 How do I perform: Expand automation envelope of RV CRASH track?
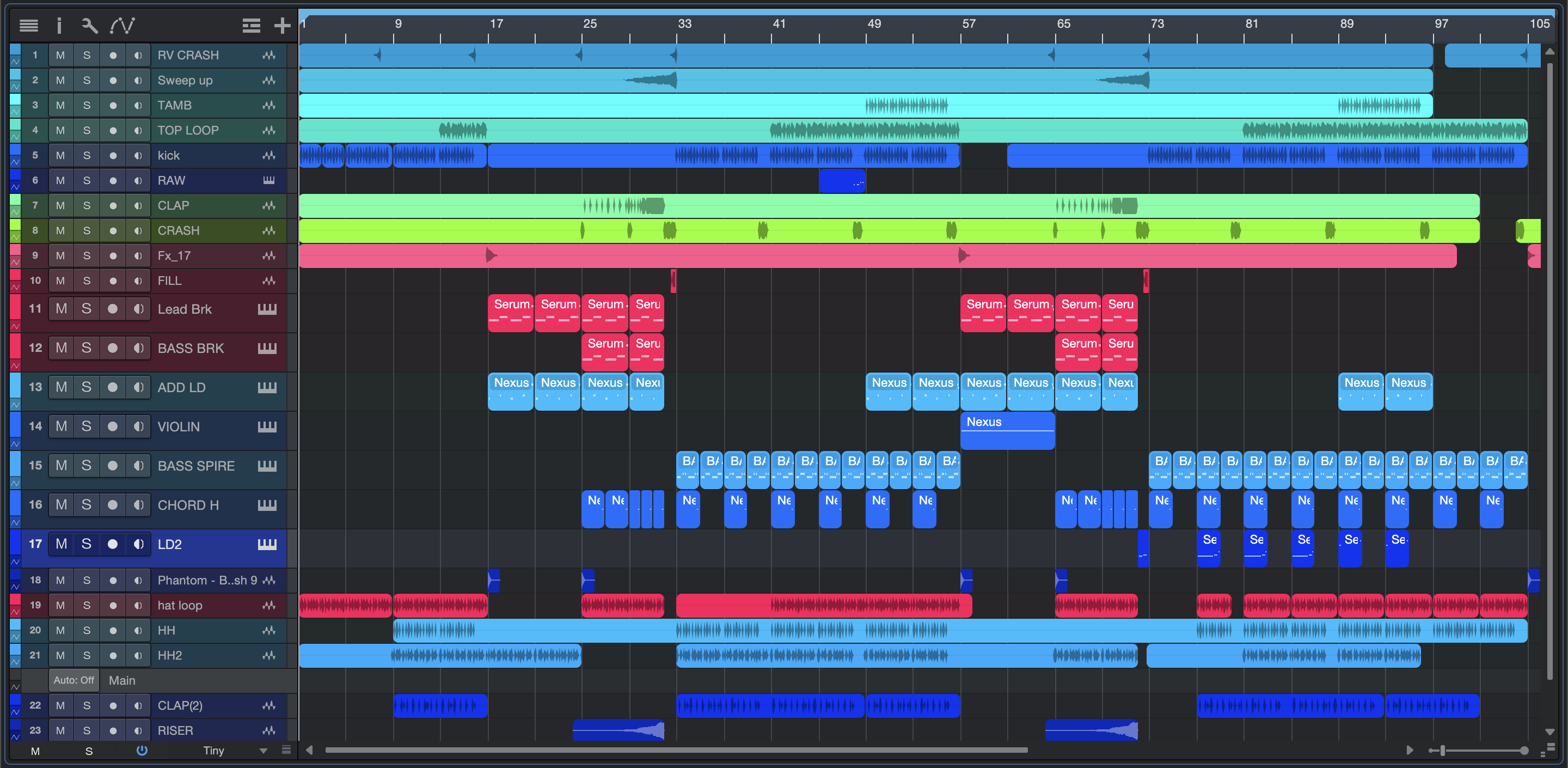point(15,62)
